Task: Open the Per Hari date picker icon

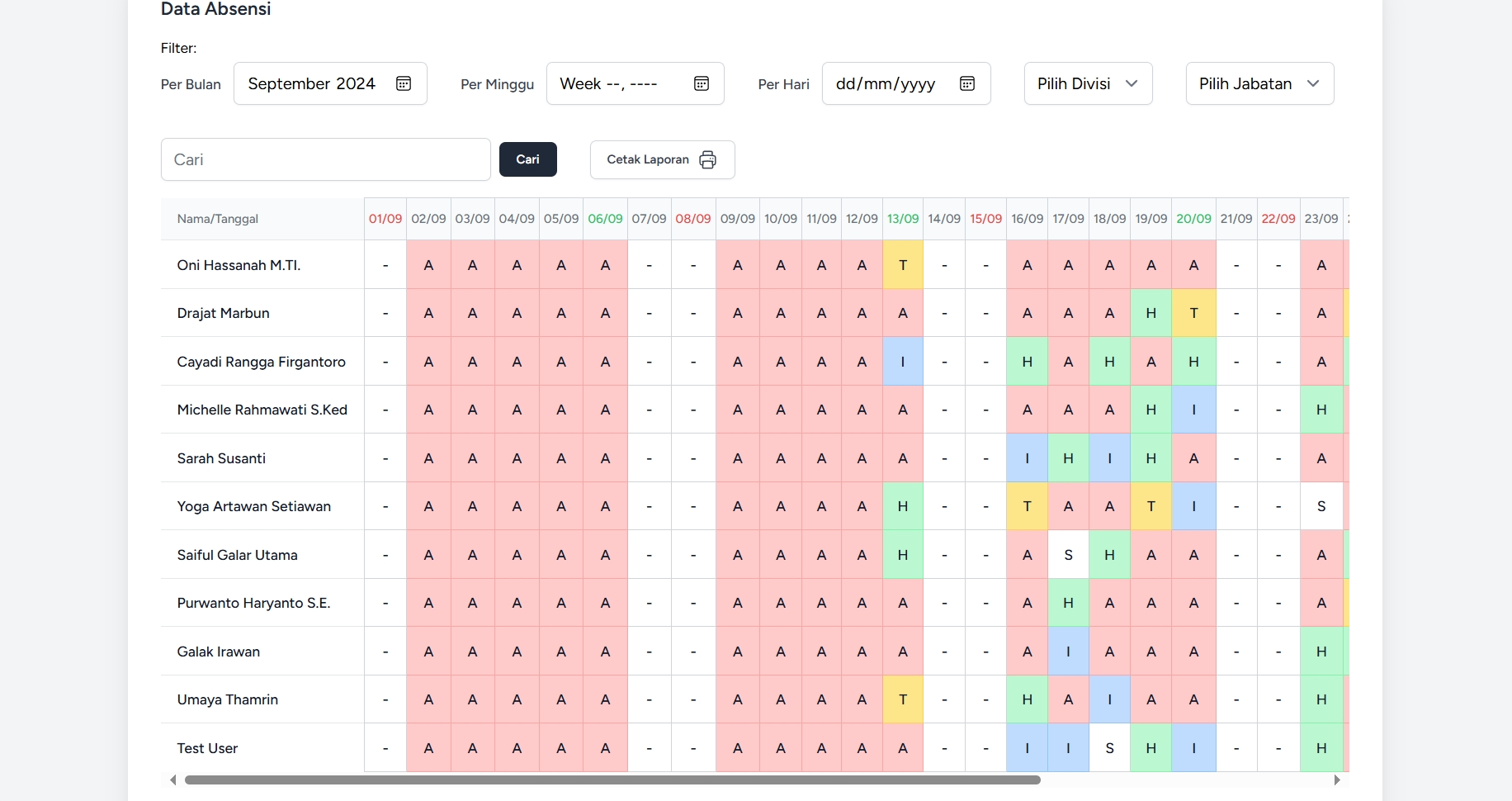Action: tap(967, 83)
